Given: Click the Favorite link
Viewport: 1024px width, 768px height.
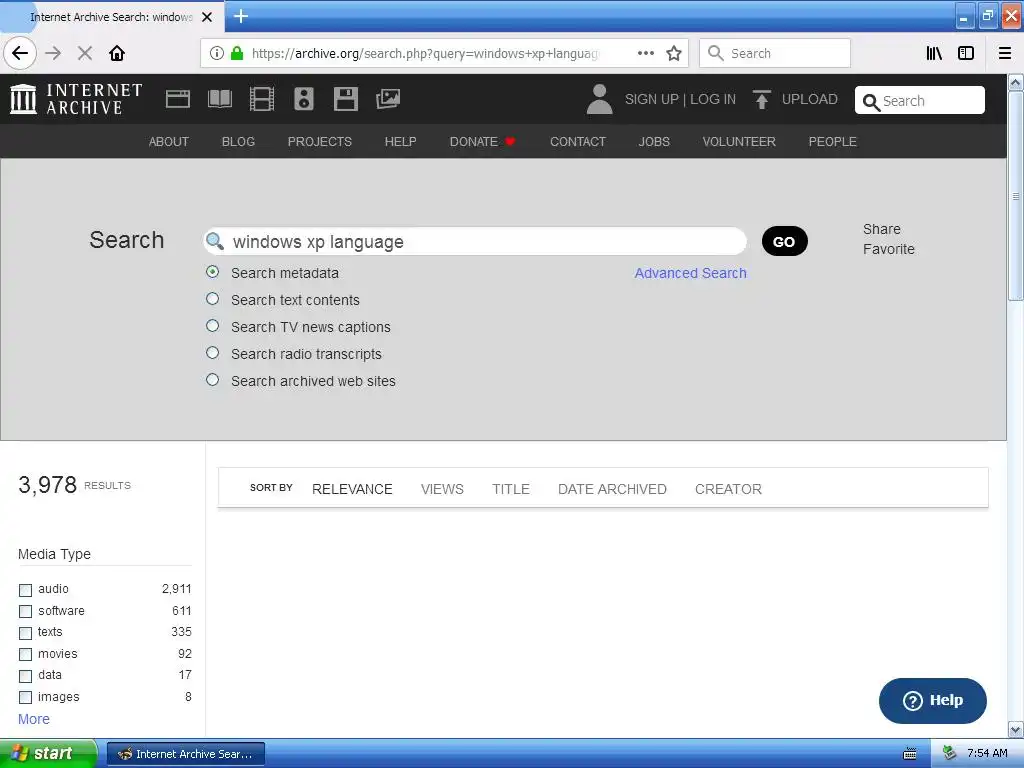Looking at the screenshot, I should 889,249.
